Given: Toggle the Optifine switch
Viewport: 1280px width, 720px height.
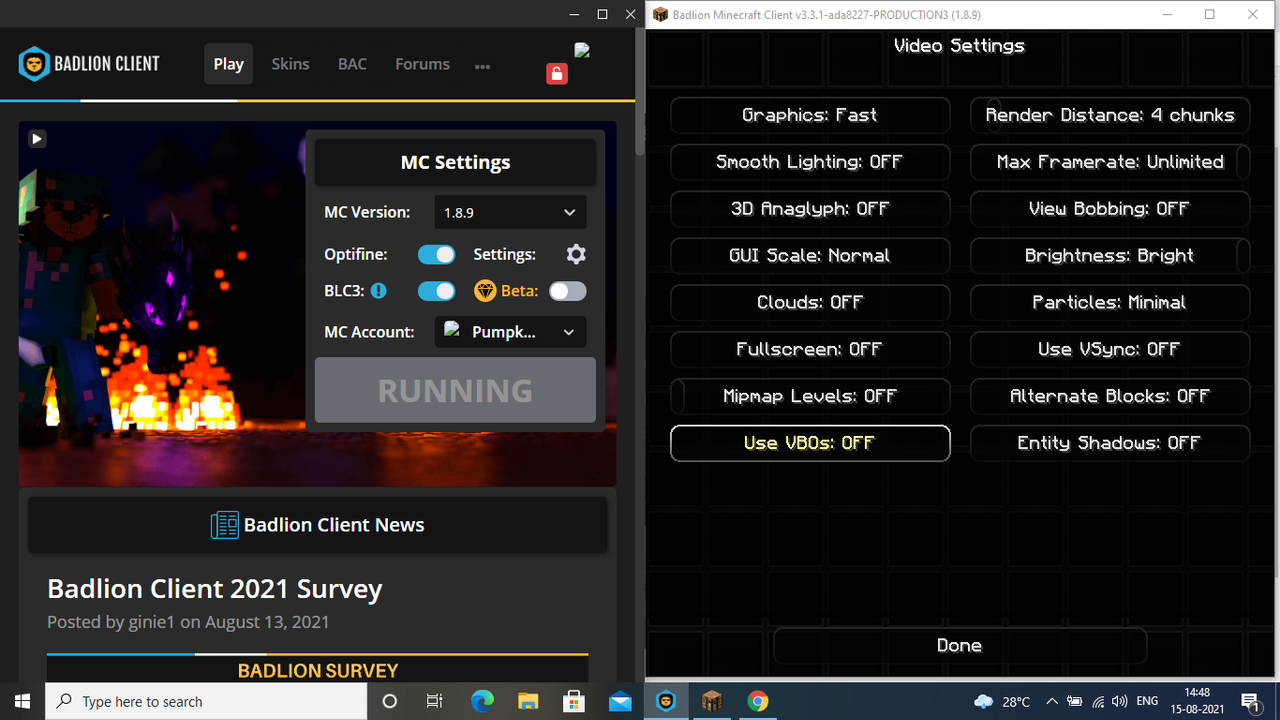Looking at the screenshot, I should click(436, 254).
